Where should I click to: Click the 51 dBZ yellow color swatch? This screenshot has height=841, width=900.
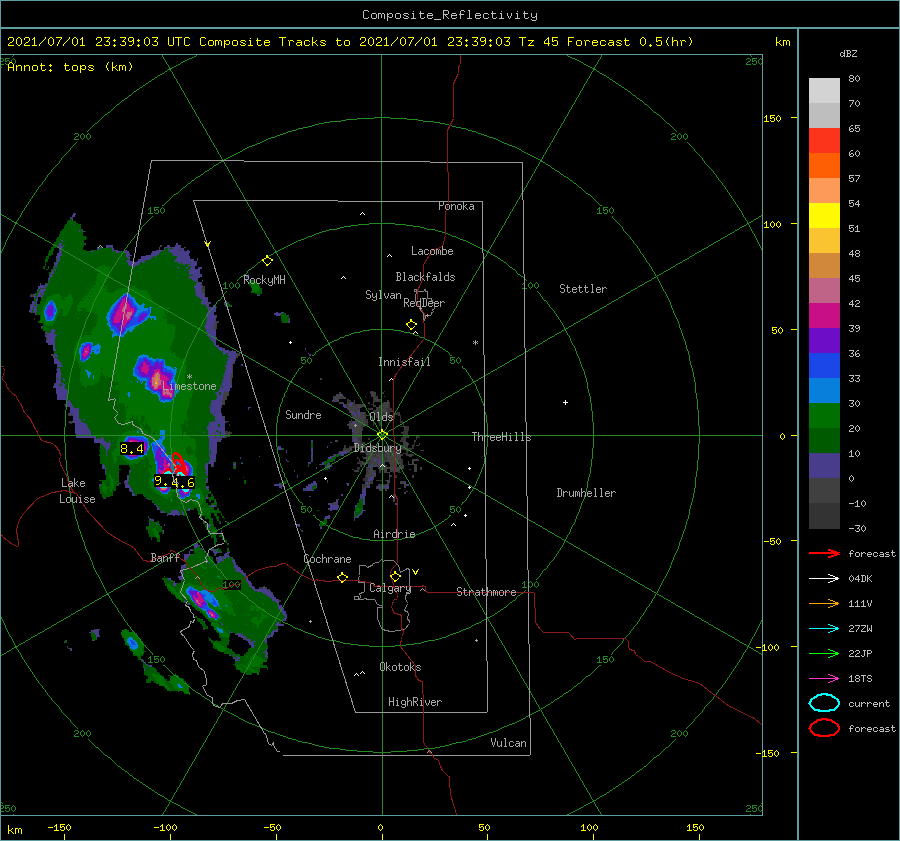click(x=824, y=216)
